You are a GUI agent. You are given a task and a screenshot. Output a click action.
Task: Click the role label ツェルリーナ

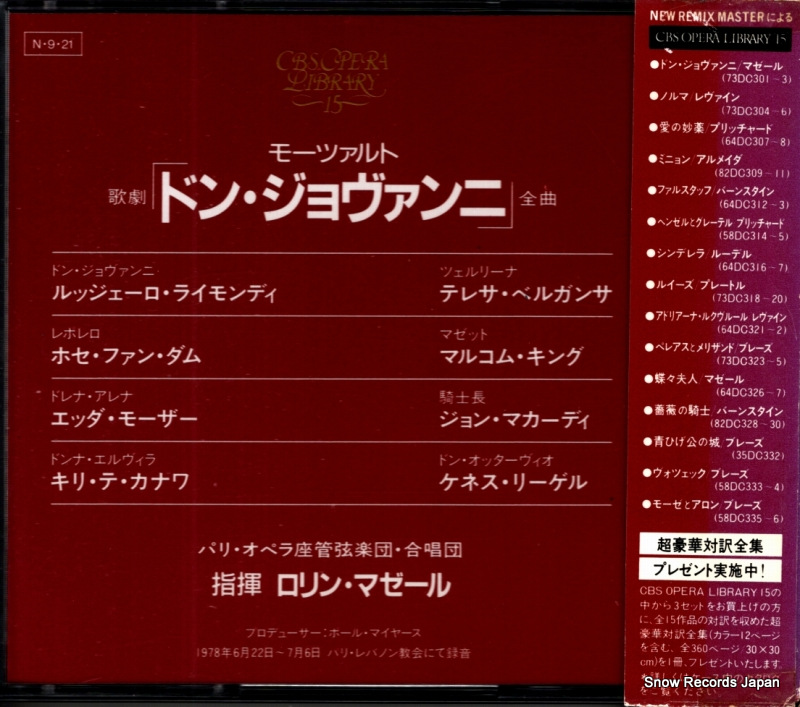pos(478,272)
